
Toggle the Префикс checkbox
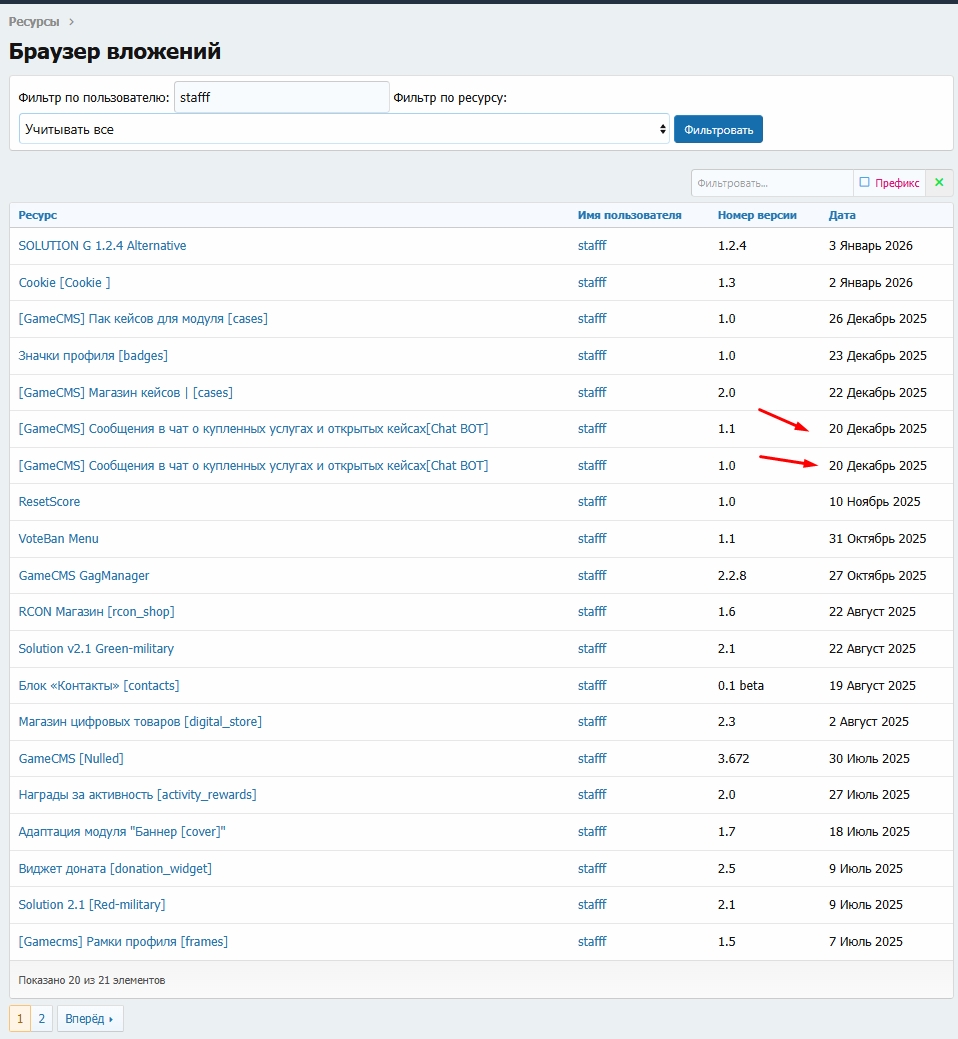tap(865, 183)
